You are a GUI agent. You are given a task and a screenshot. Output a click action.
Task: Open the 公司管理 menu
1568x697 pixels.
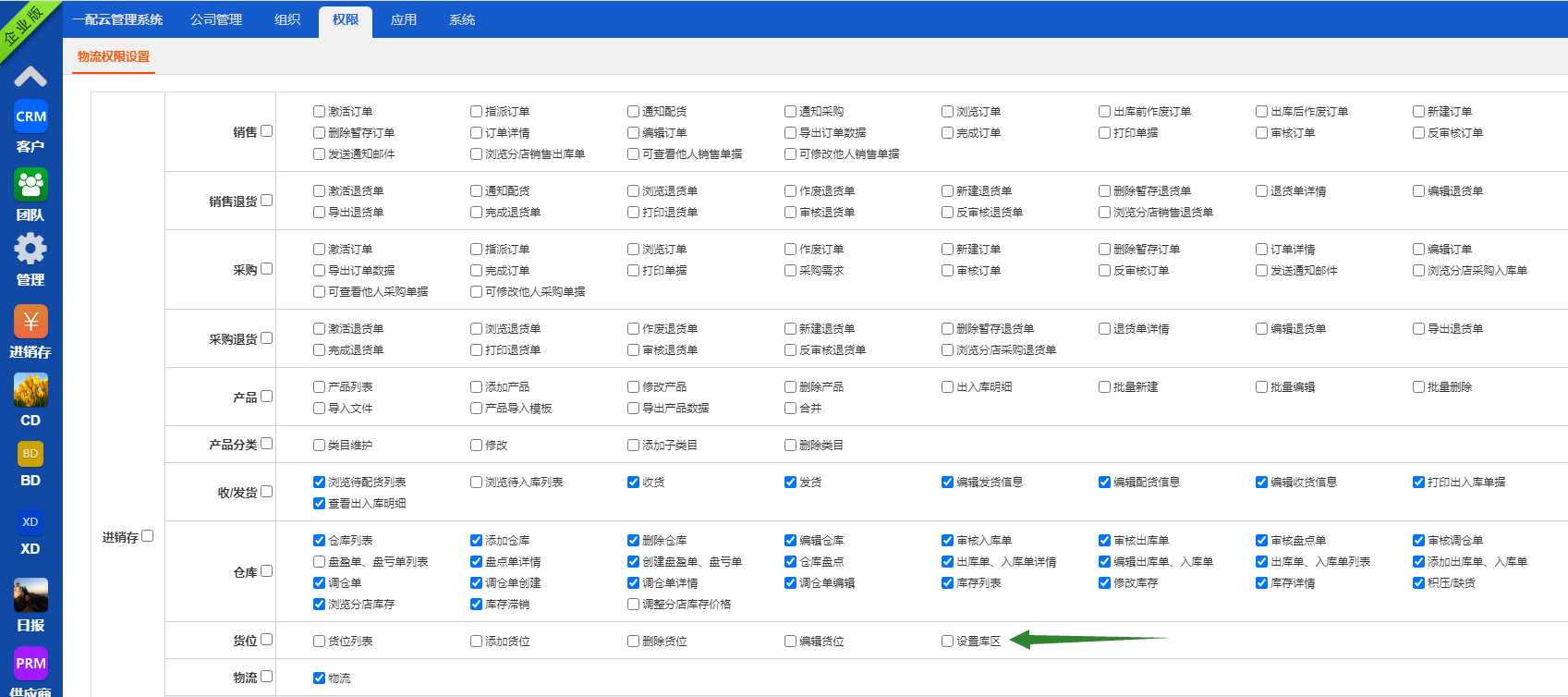216,19
